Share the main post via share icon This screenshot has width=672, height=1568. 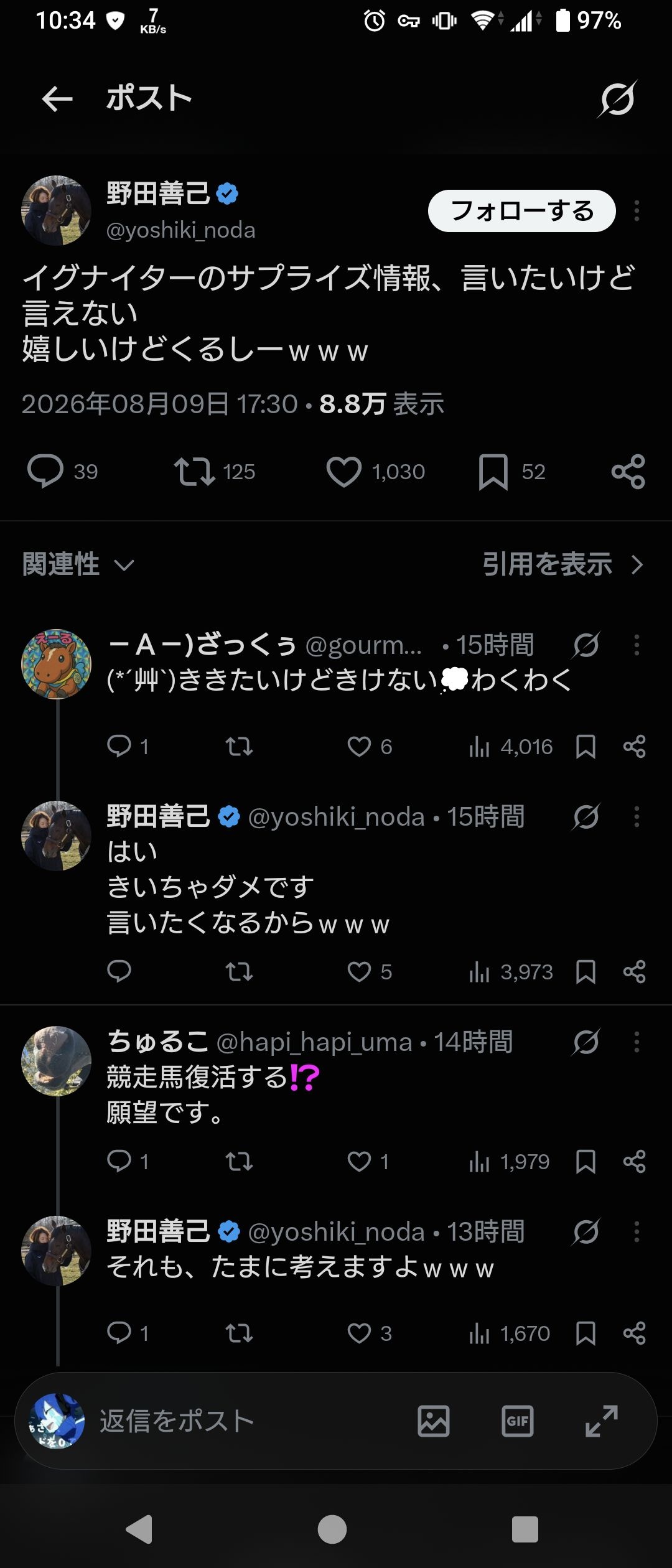coord(628,472)
